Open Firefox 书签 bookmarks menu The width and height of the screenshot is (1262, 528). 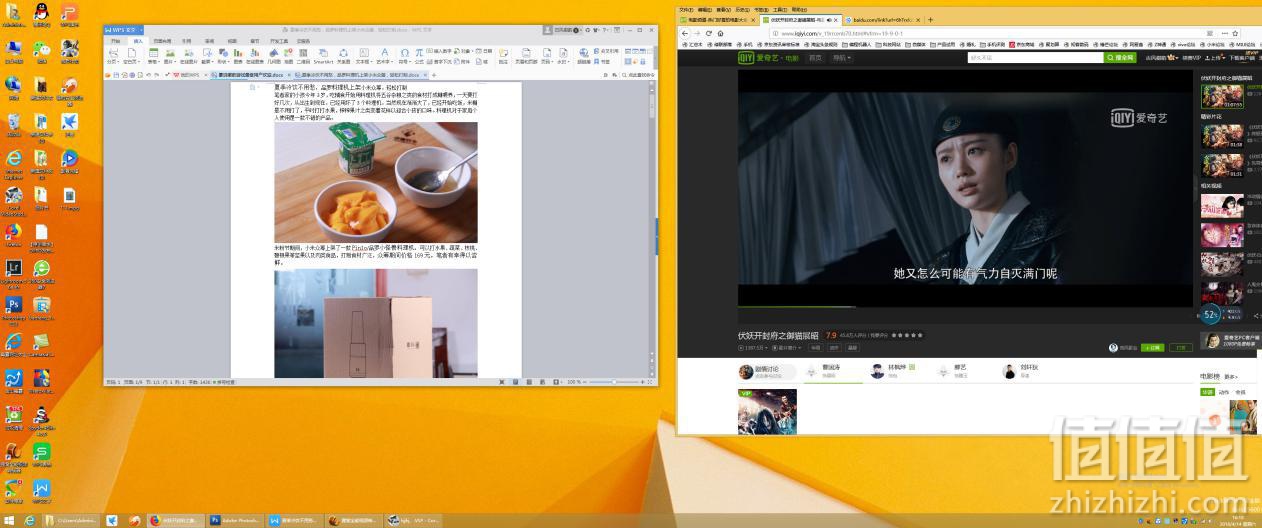(x=761, y=9)
